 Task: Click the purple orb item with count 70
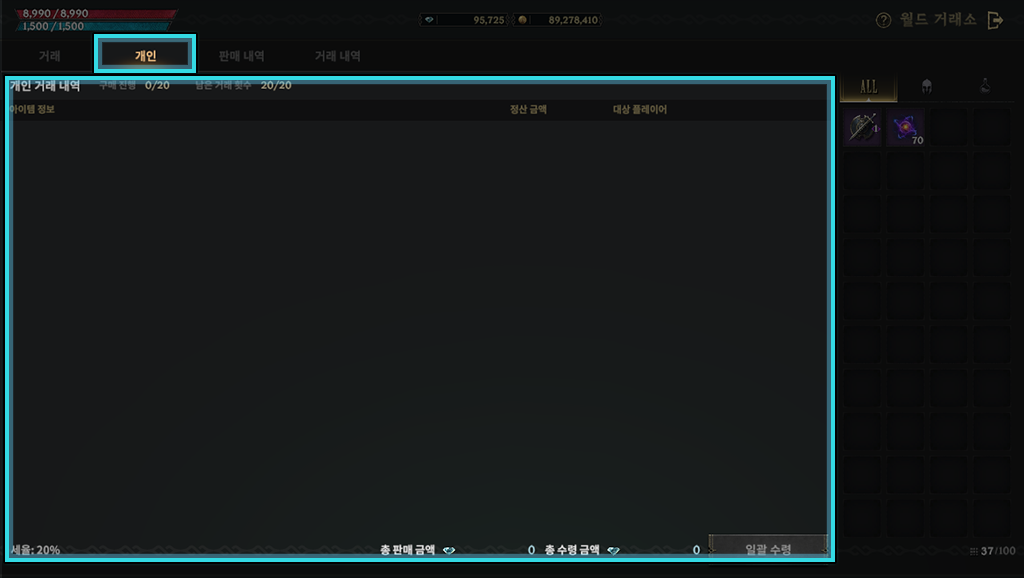[x=906, y=128]
